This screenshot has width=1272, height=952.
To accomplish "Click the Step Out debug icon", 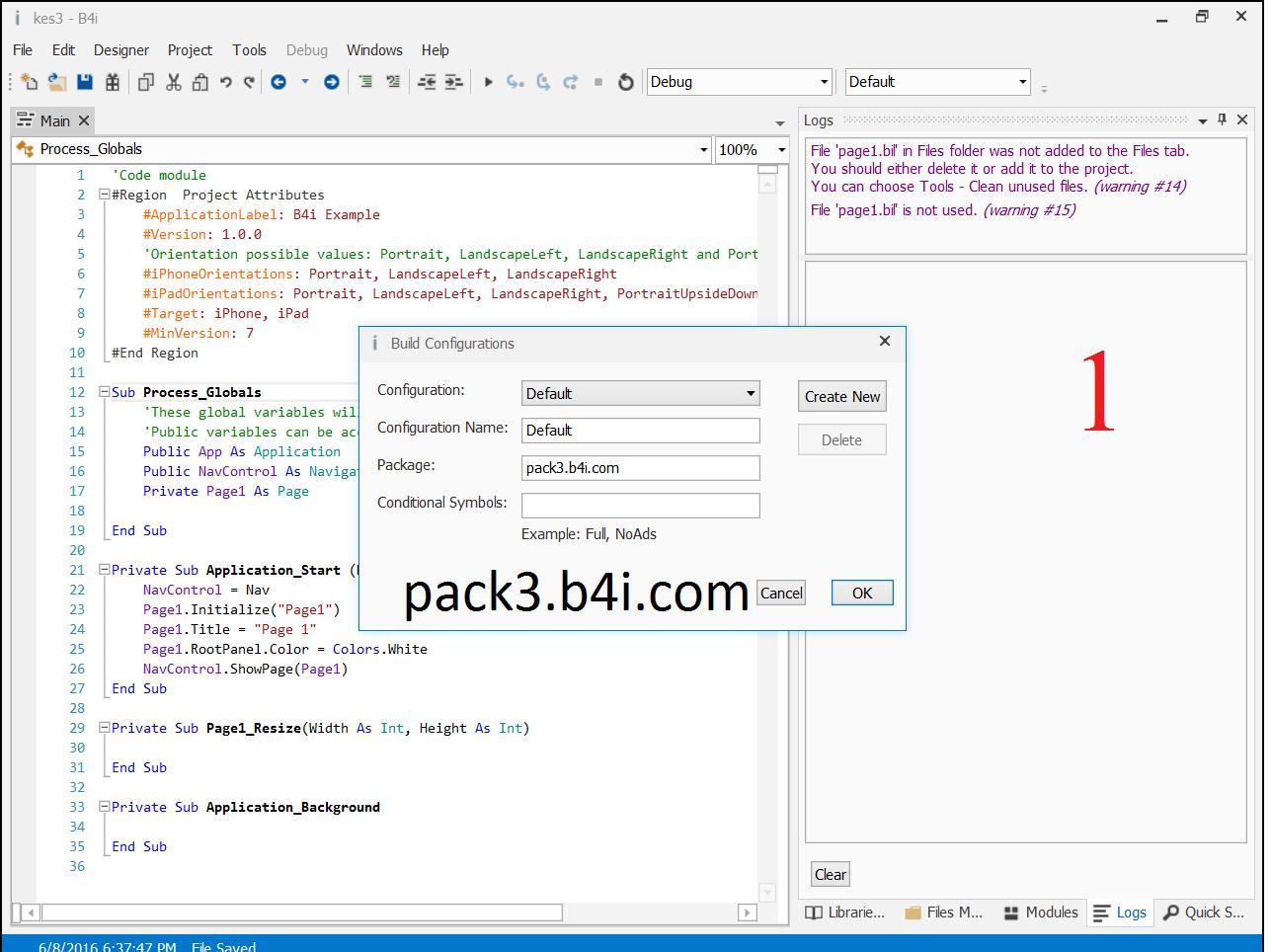I will click(x=570, y=82).
